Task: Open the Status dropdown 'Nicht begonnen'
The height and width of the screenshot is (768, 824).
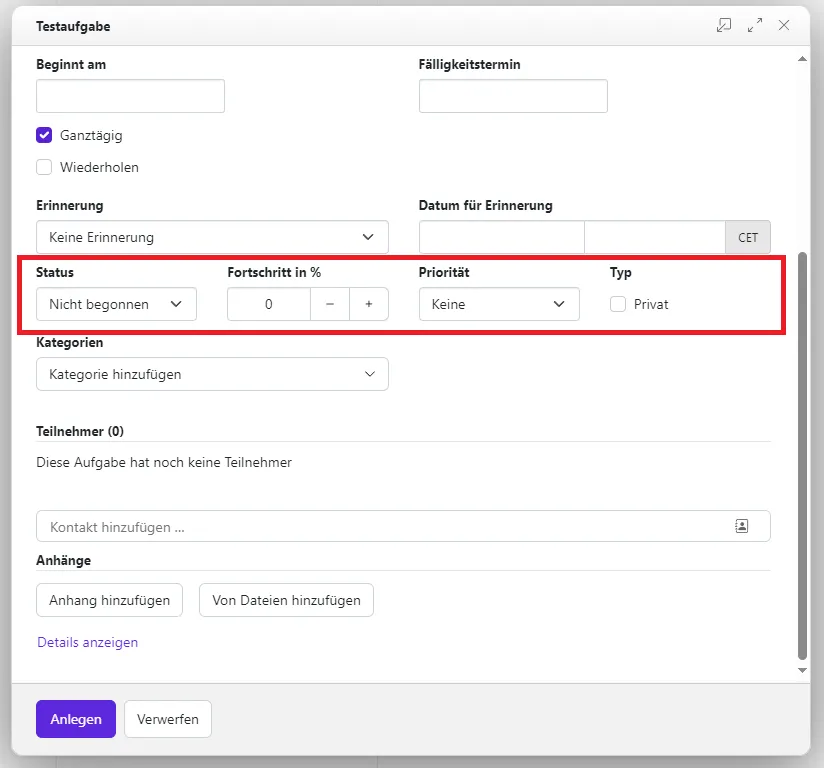Action: point(116,304)
